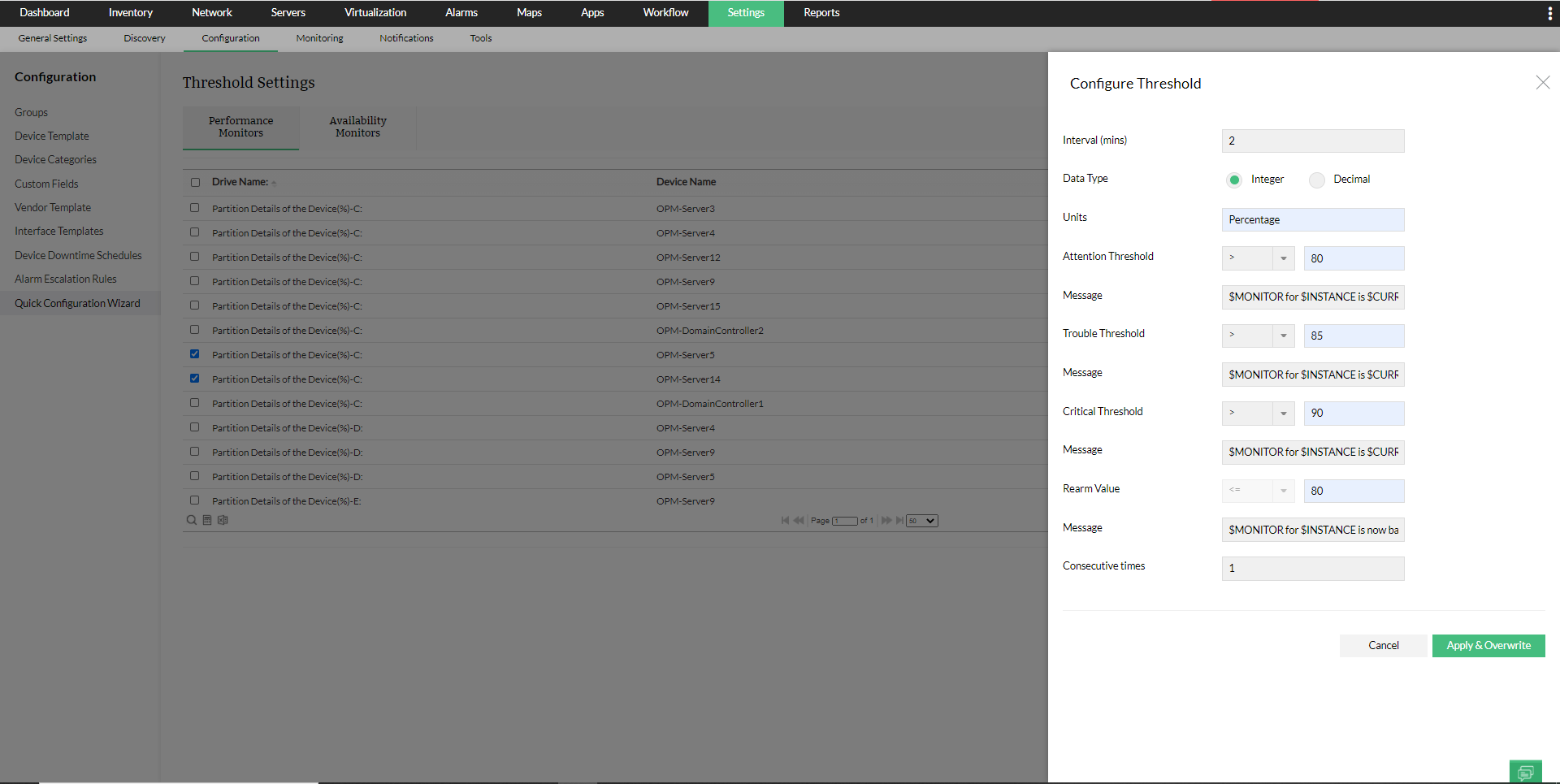
Task: Open the vertical ellipsis menu in top bar
Action: click(1550, 12)
